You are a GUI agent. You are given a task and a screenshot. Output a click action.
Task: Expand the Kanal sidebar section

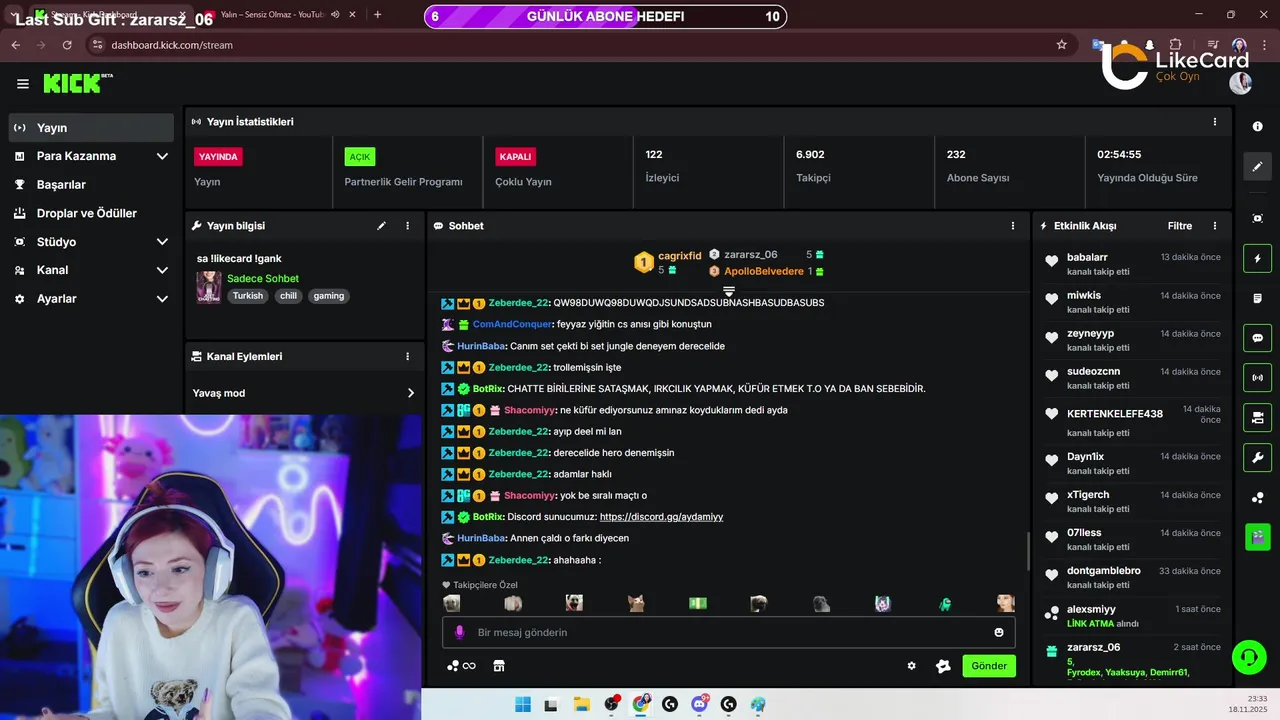[x=91, y=270]
